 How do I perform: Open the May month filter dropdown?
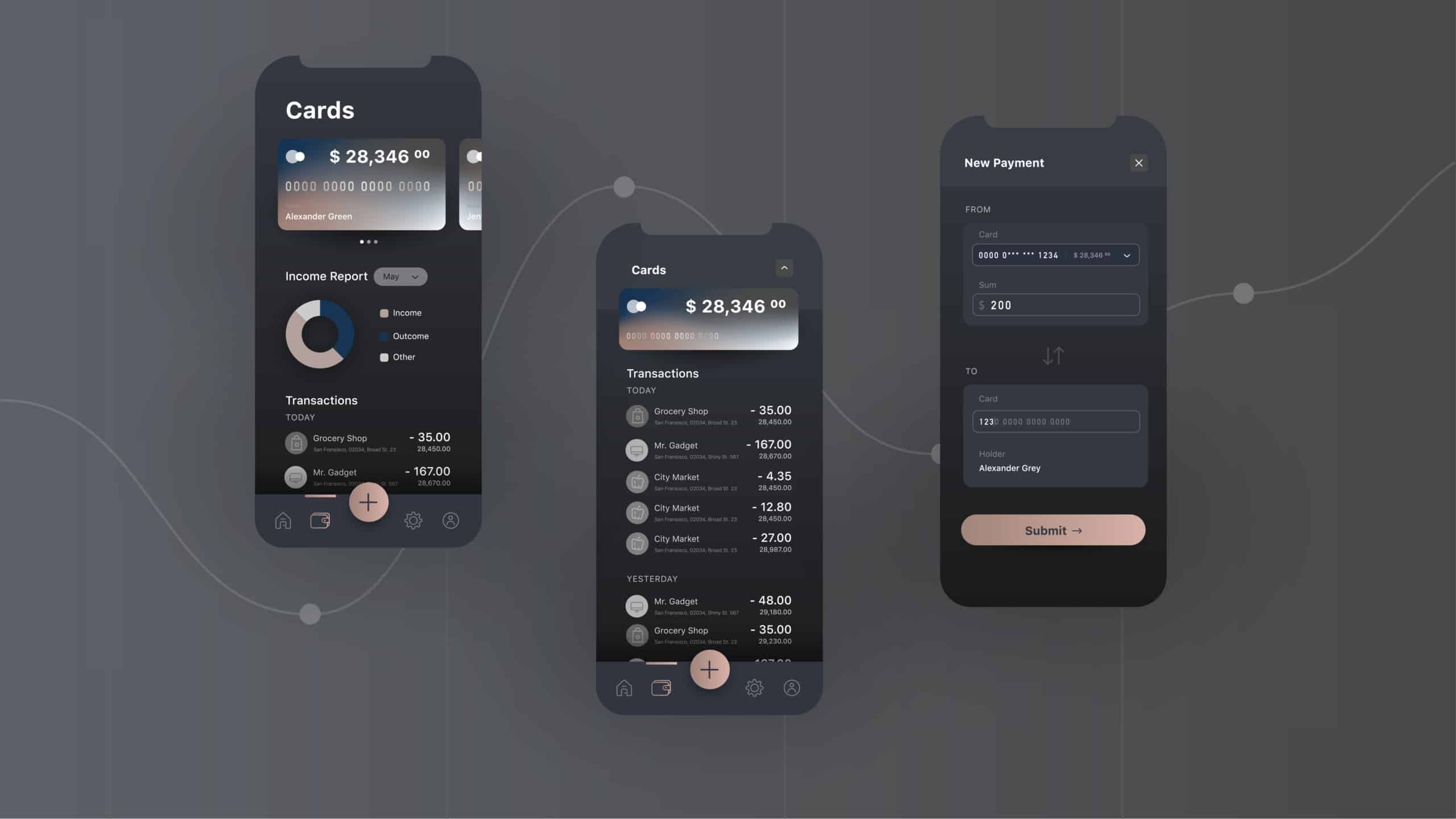(399, 276)
